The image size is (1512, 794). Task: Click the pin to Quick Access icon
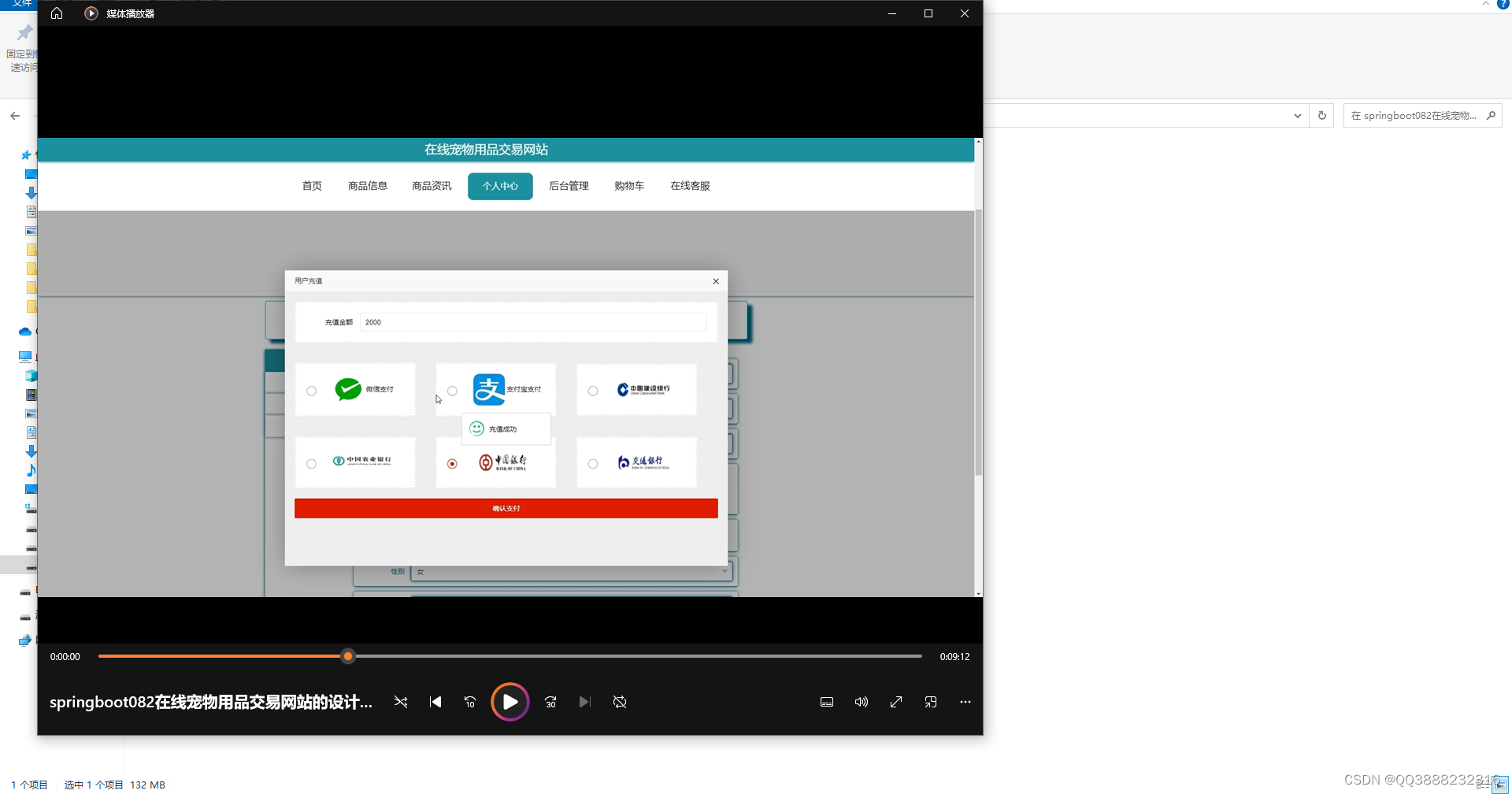point(24,33)
